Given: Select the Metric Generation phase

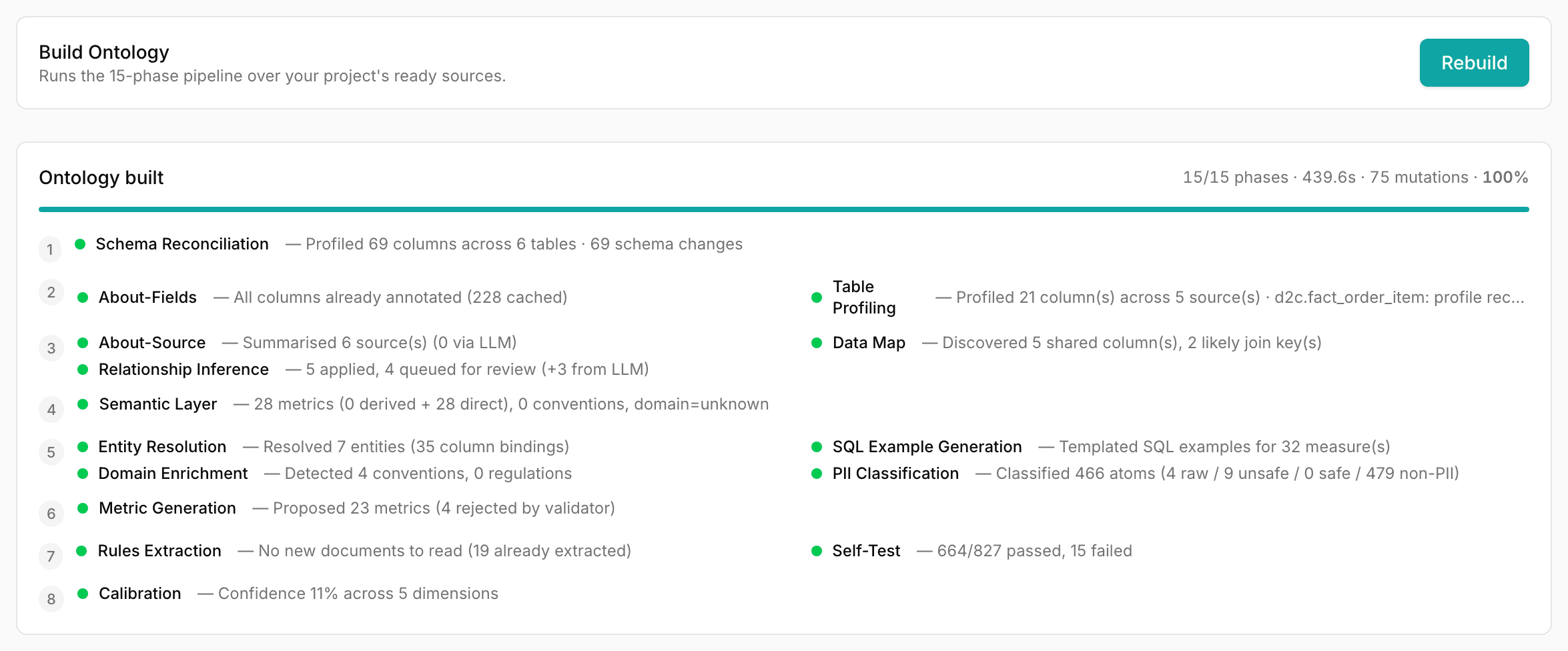Looking at the screenshot, I should click(x=167, y=508).
